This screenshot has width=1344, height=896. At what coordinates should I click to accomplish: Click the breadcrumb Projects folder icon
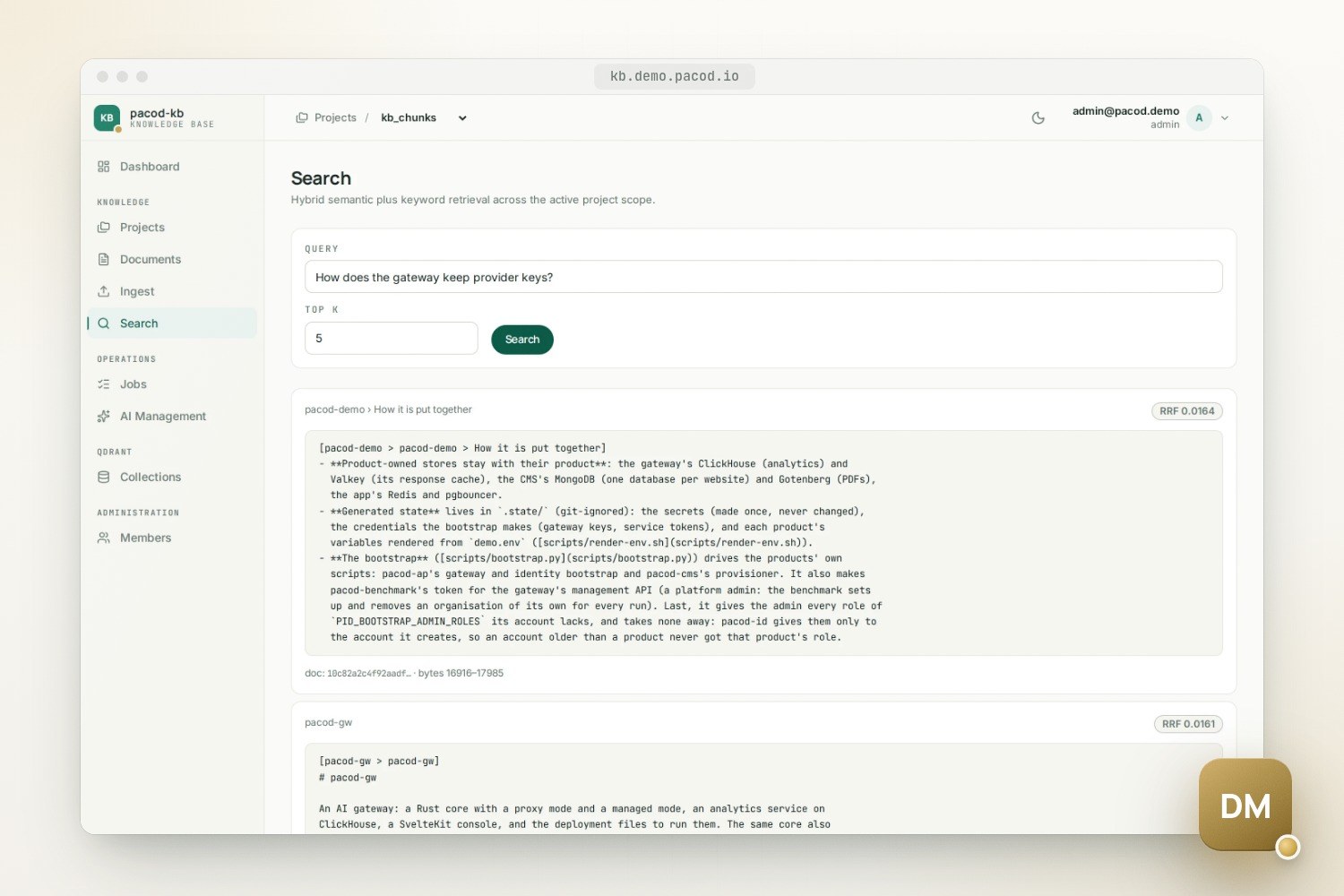[x=302, y=117]
